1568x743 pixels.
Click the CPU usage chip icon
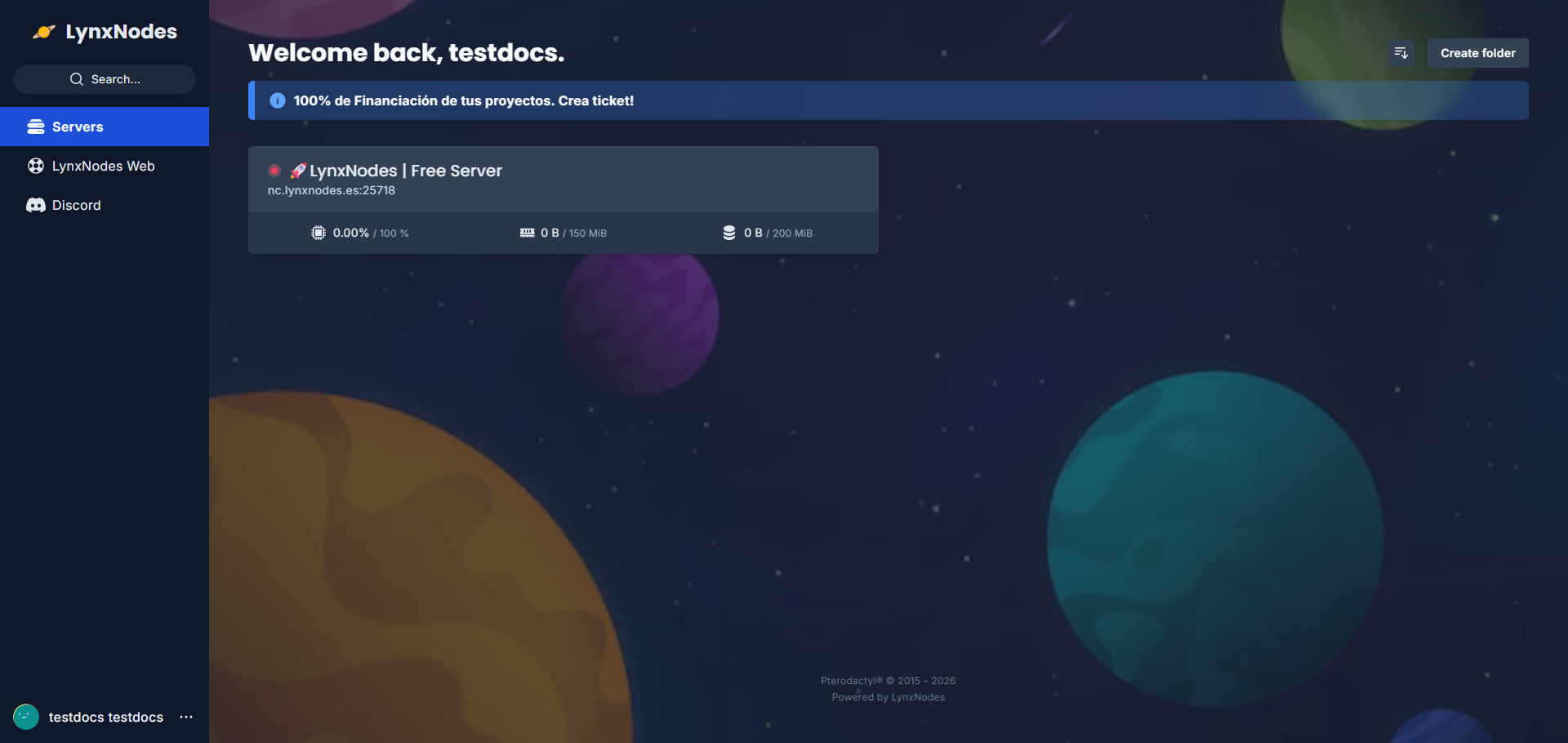click(318, 233)
